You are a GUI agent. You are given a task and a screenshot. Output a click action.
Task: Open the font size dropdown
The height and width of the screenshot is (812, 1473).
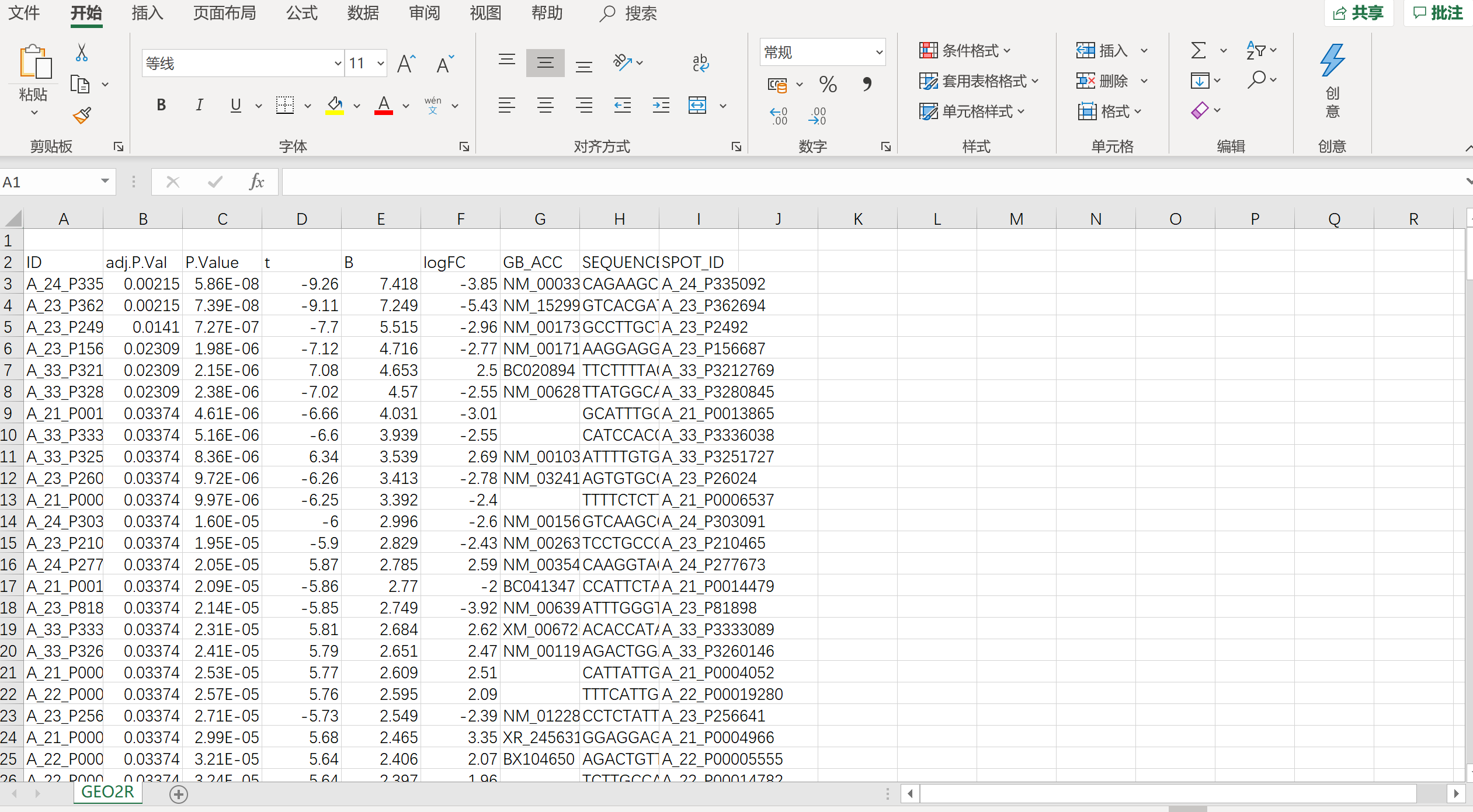click(x=381, y=63)
